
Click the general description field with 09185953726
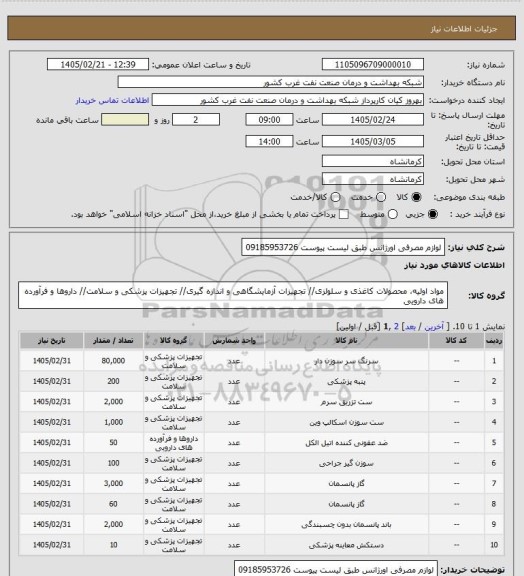click(x=343, y=247)
